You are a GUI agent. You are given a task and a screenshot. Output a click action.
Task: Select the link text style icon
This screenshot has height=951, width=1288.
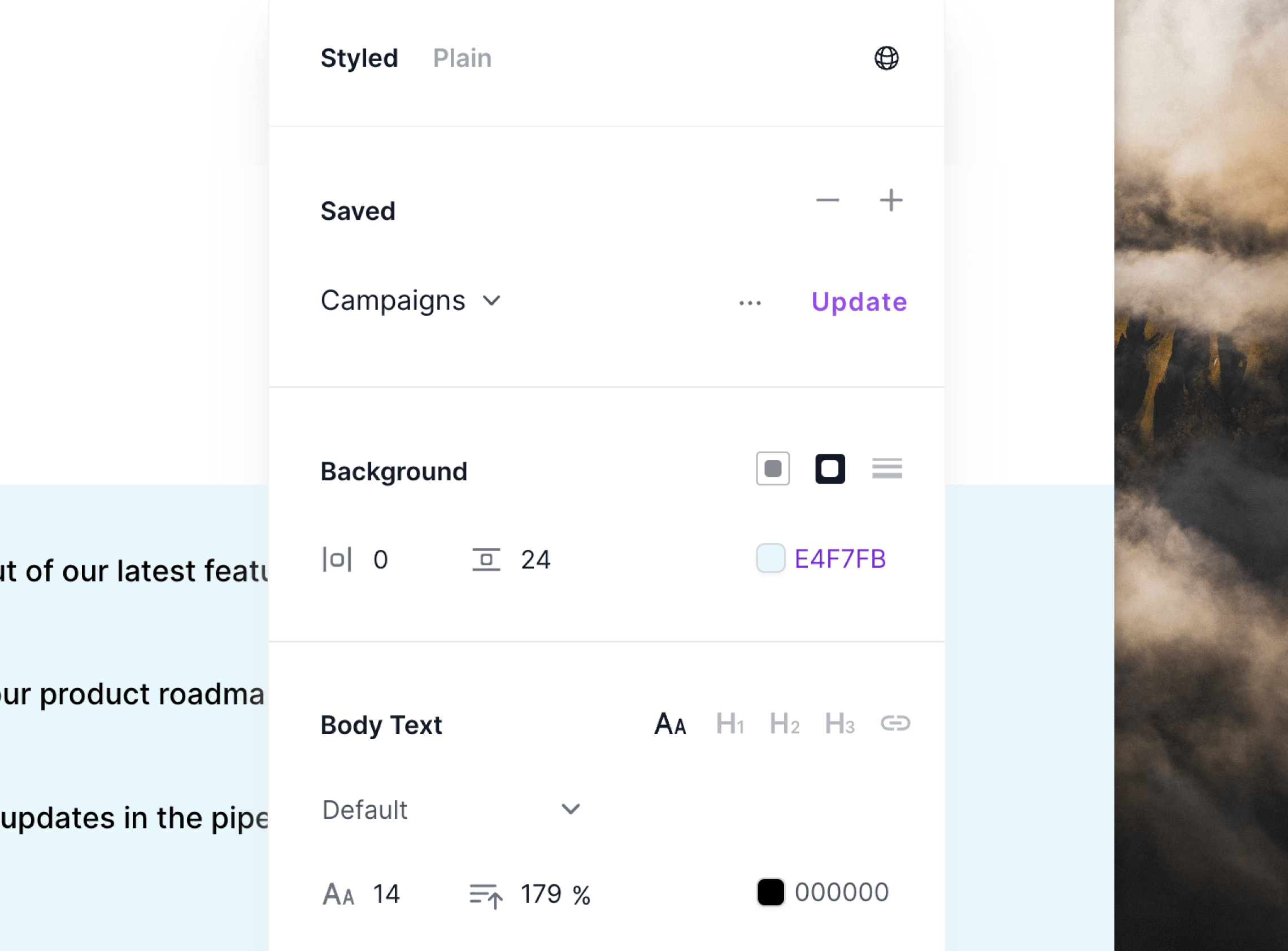point(895,723)
